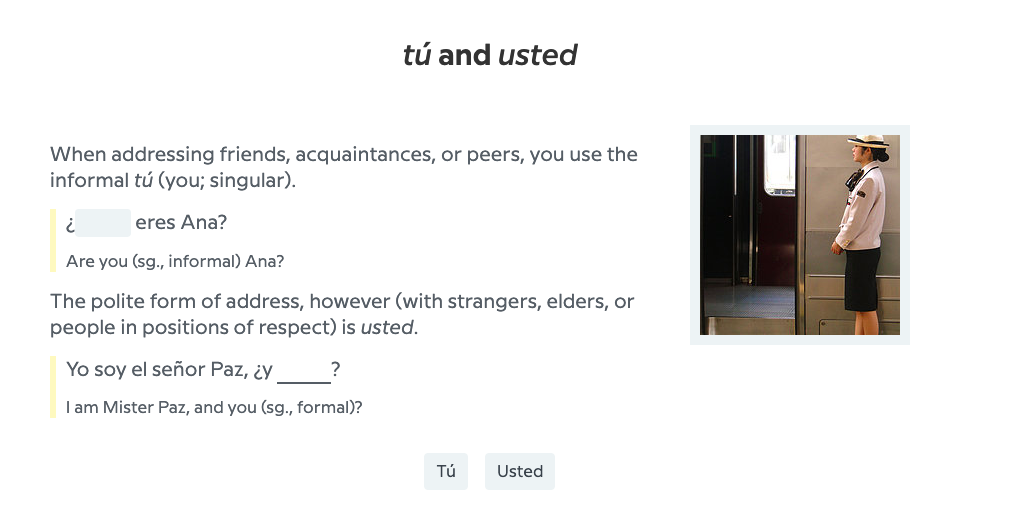The image size is (1022, 527).
Task: Click the translation 'Are you (sg., informal) Ana?'
Action: click(x=175, y=261)
